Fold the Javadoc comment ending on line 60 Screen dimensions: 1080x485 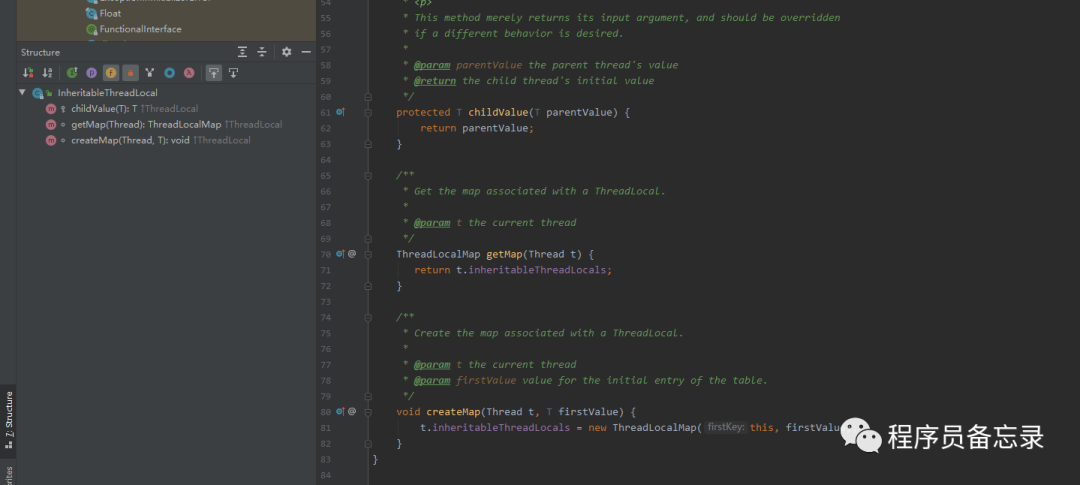coord(368,96)
